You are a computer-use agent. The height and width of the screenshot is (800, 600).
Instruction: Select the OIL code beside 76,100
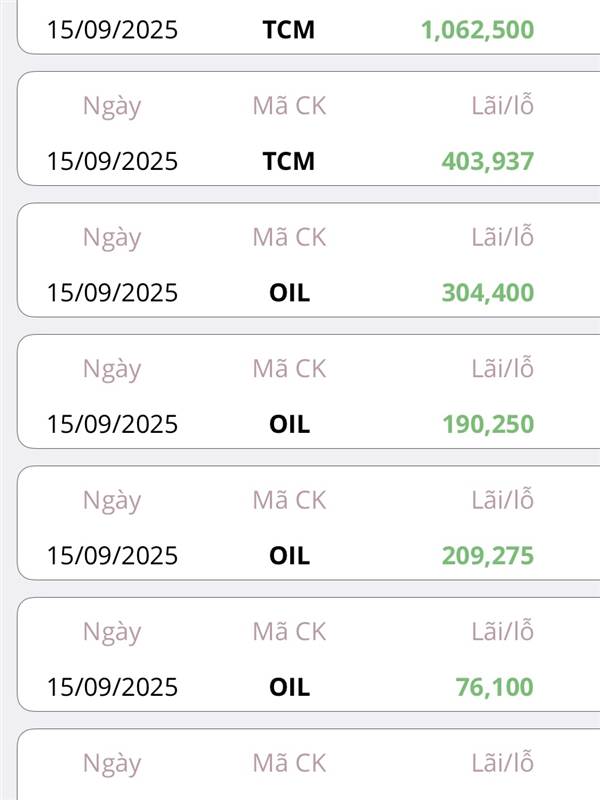point(289,687)
